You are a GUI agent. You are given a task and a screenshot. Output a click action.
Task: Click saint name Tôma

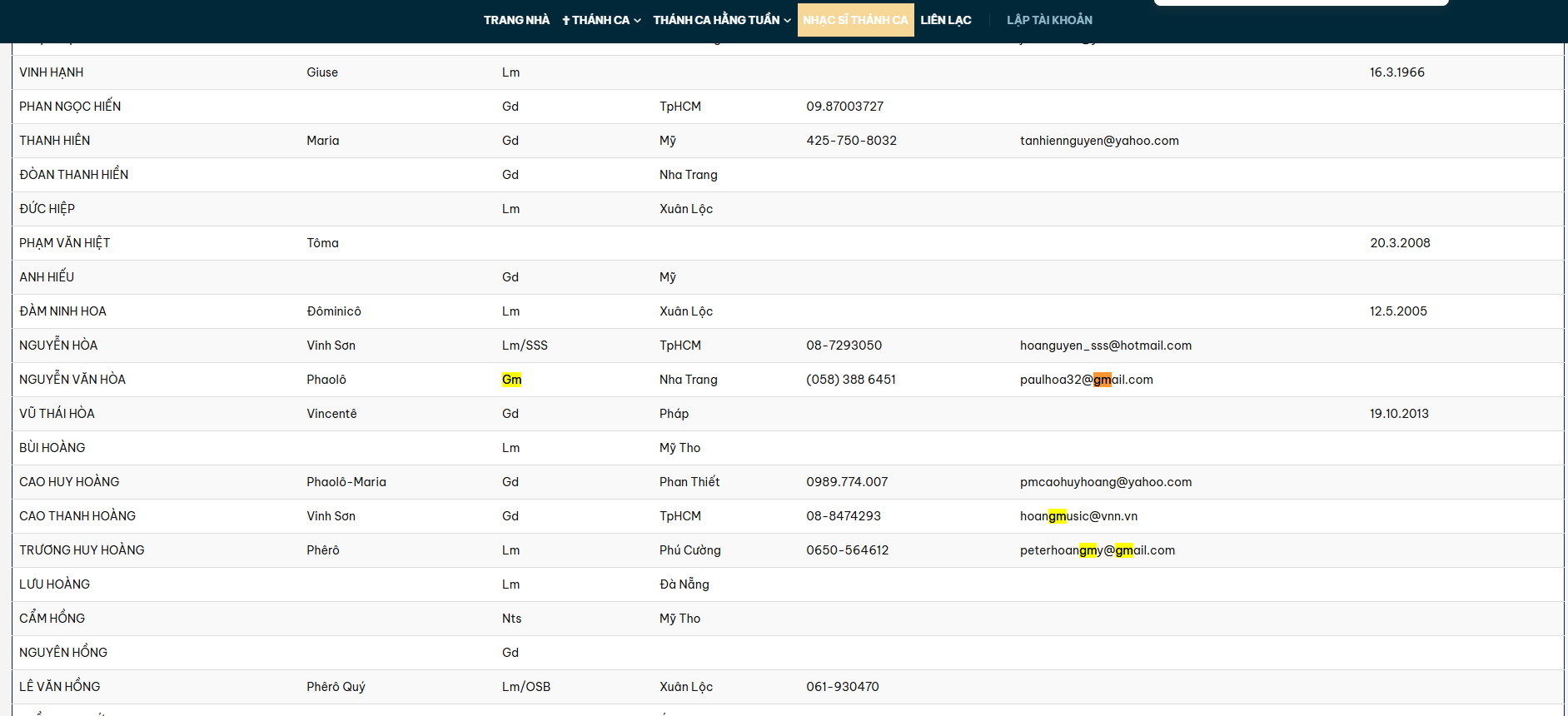coord(322,243)
